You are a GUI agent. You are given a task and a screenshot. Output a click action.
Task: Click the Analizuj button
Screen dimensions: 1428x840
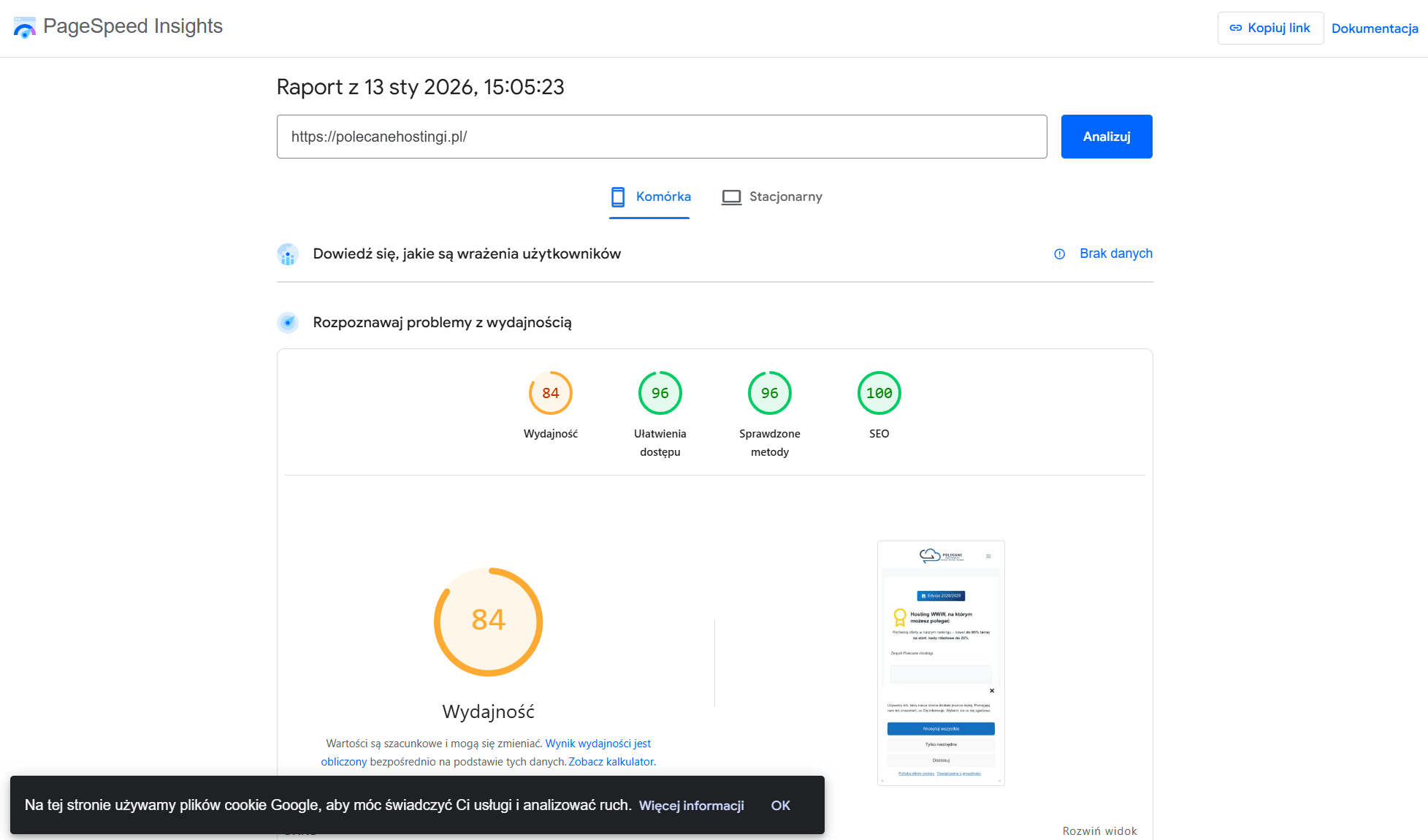point(1106,137)
